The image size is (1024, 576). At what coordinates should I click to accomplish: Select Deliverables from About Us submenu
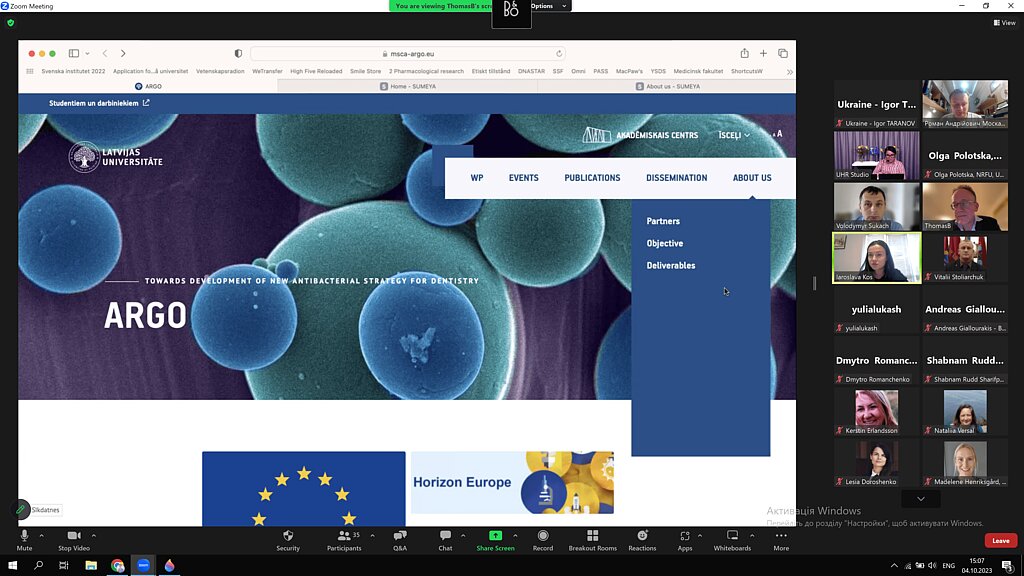pos(671,266)
